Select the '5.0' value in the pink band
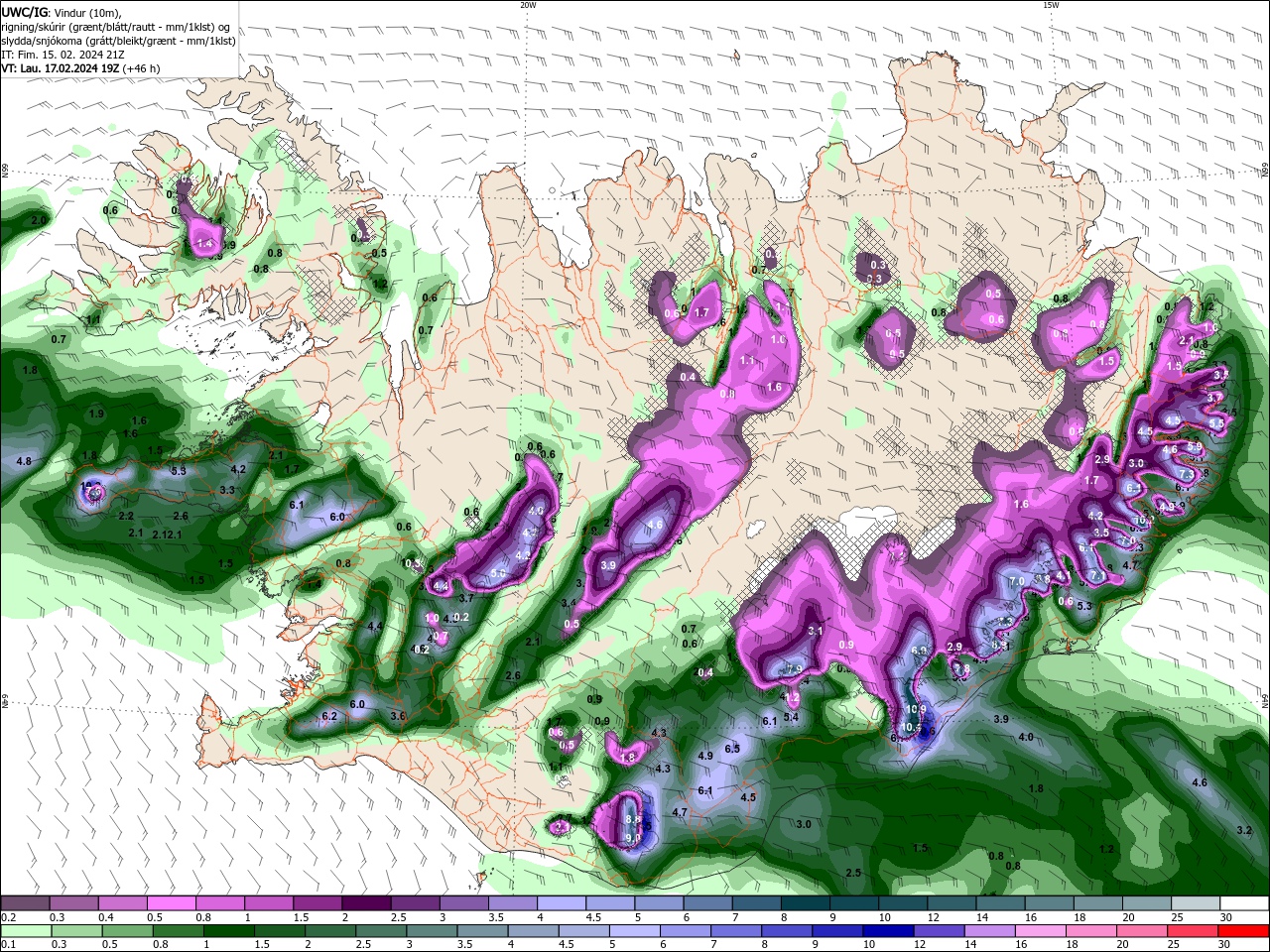1270x952 pixels. point(498,573)
